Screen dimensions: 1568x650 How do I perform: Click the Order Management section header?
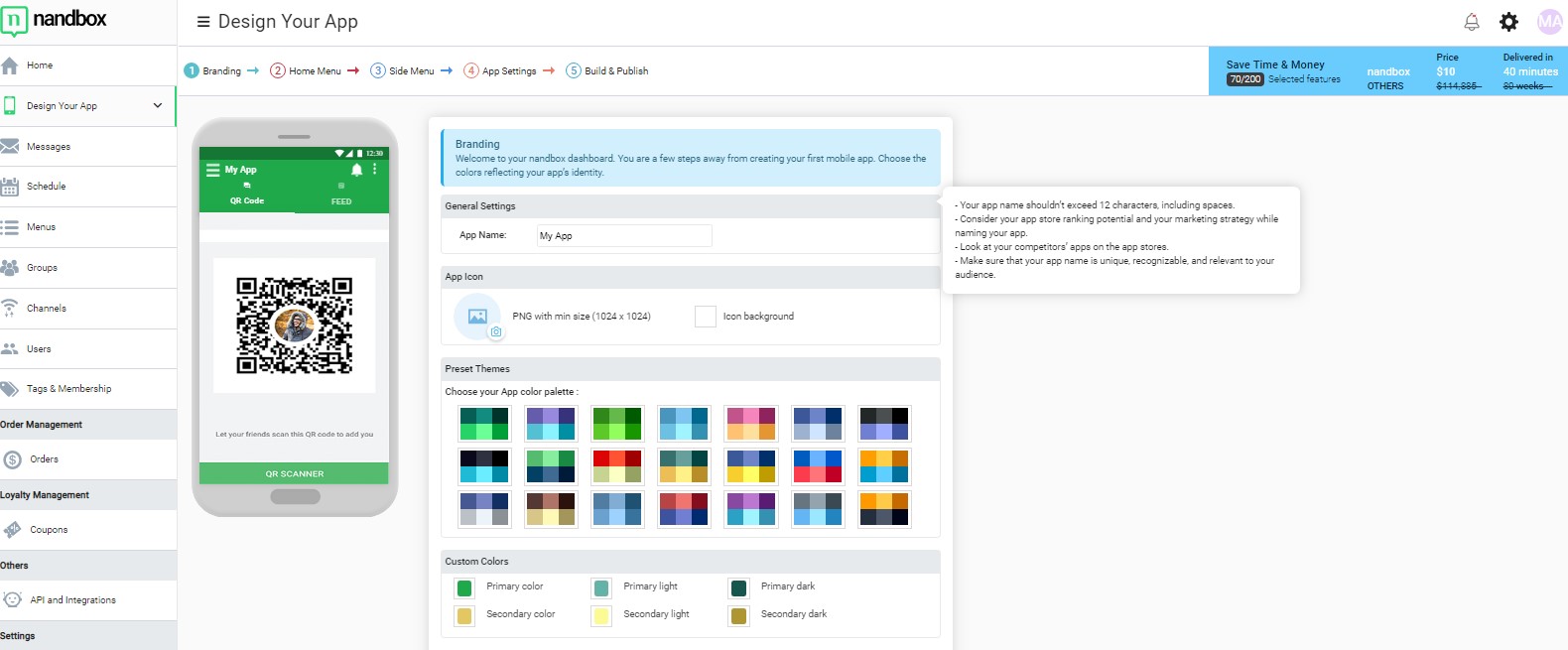click(88, 425)
